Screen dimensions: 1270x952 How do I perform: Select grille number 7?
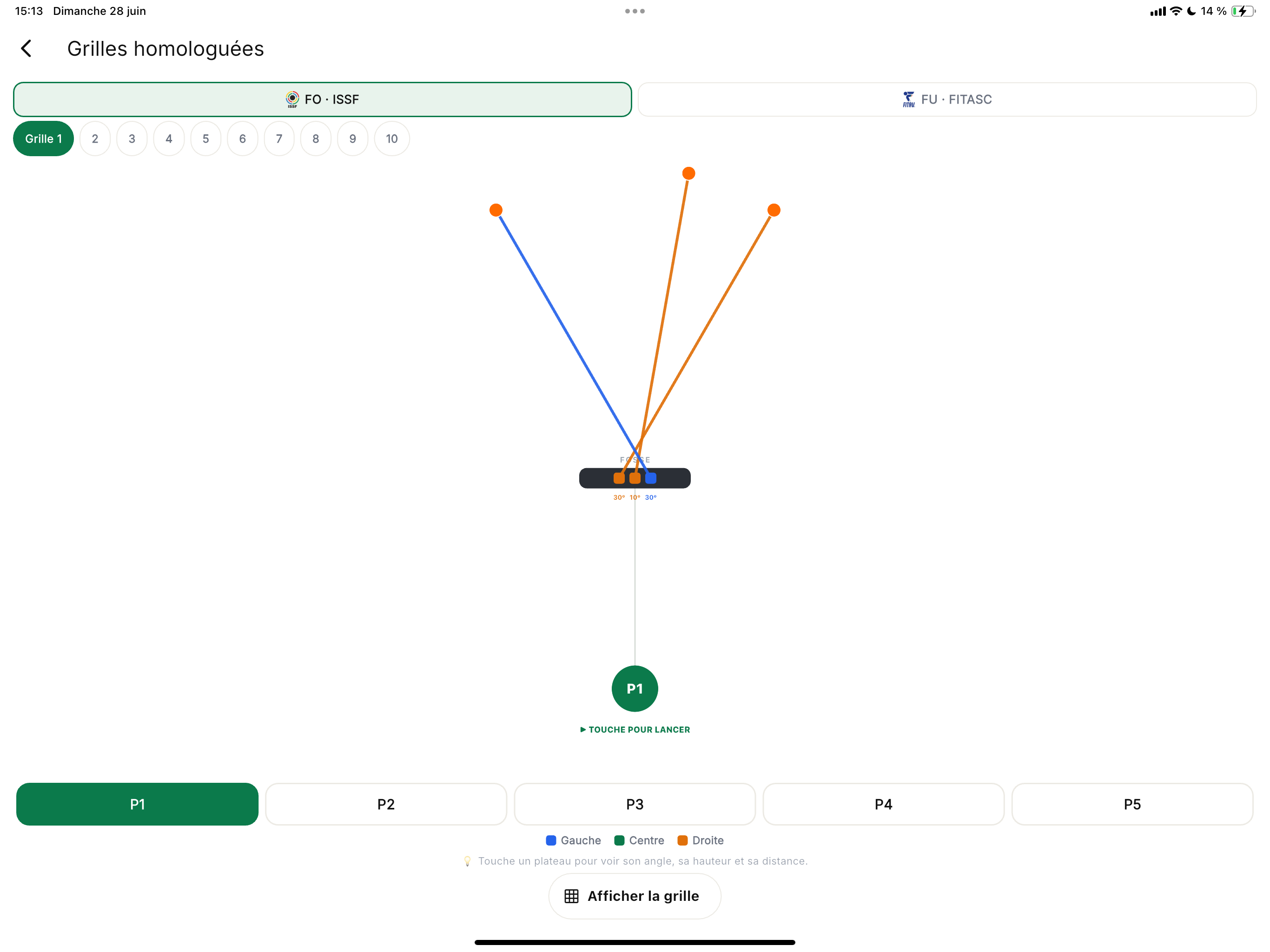279,139
